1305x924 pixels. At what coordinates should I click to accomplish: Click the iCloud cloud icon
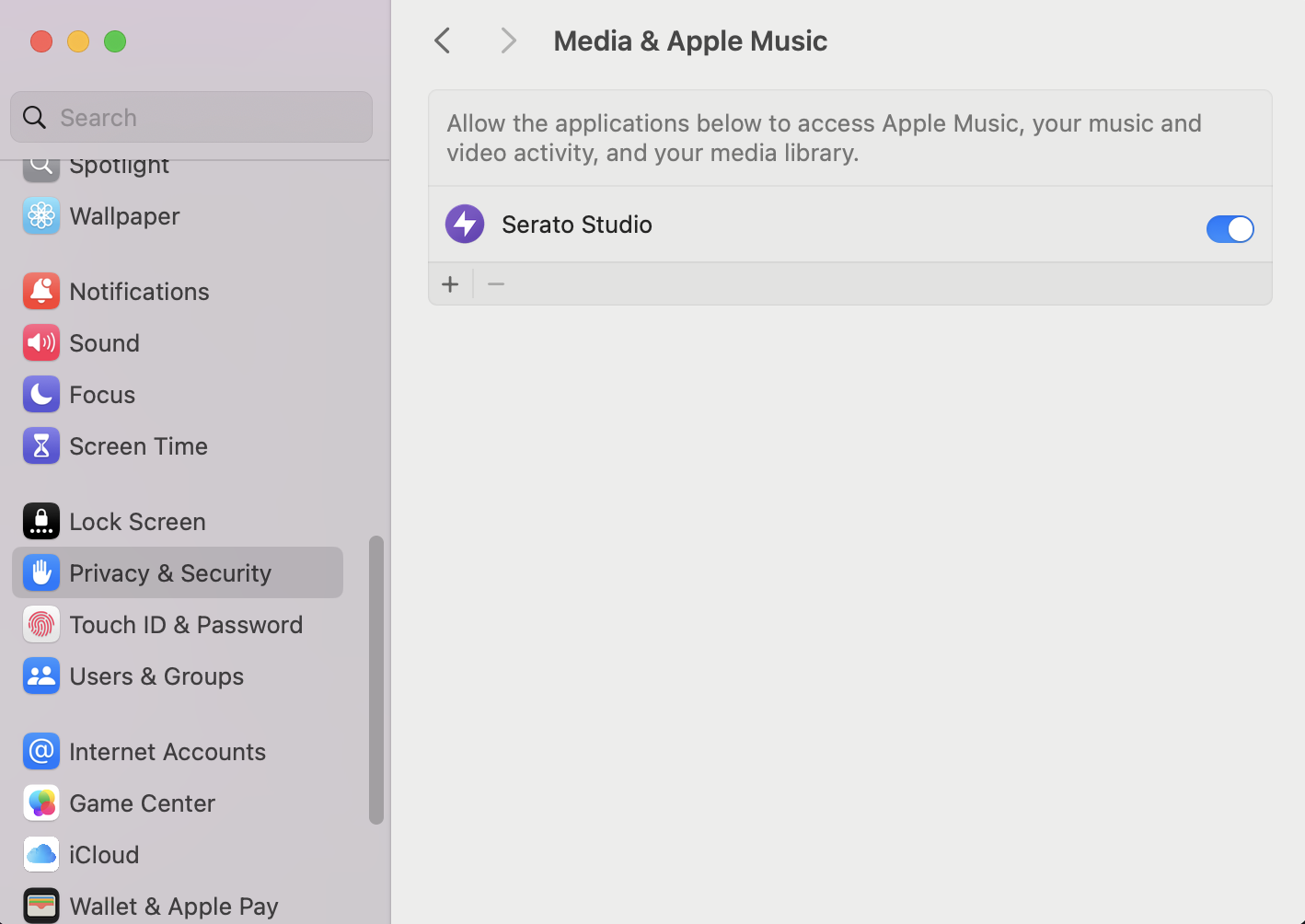tap(41, 854)
